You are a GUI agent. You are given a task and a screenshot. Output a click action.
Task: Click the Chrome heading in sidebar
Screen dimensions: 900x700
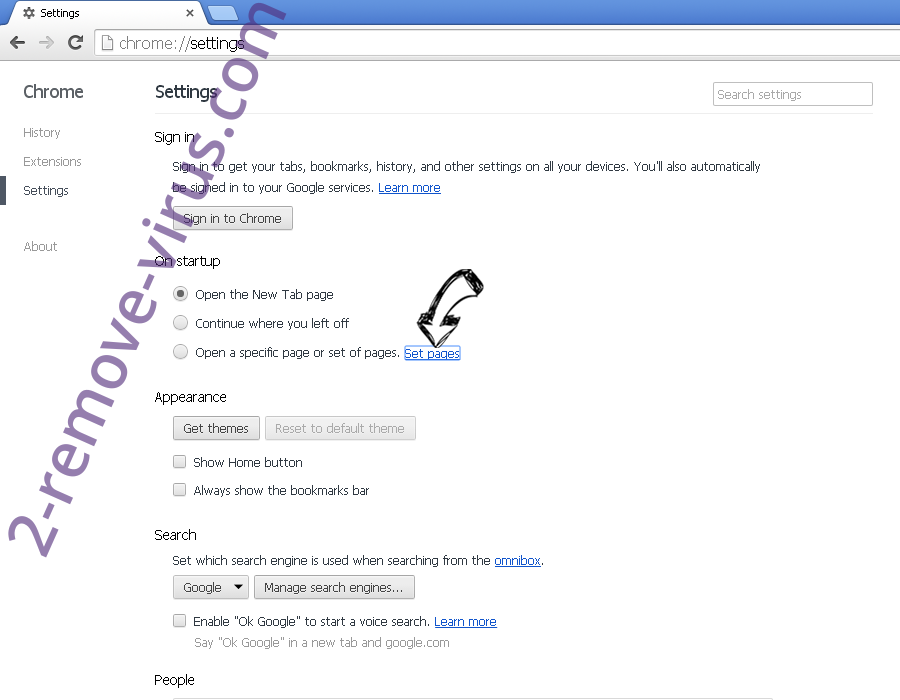[x=53, y=92]
